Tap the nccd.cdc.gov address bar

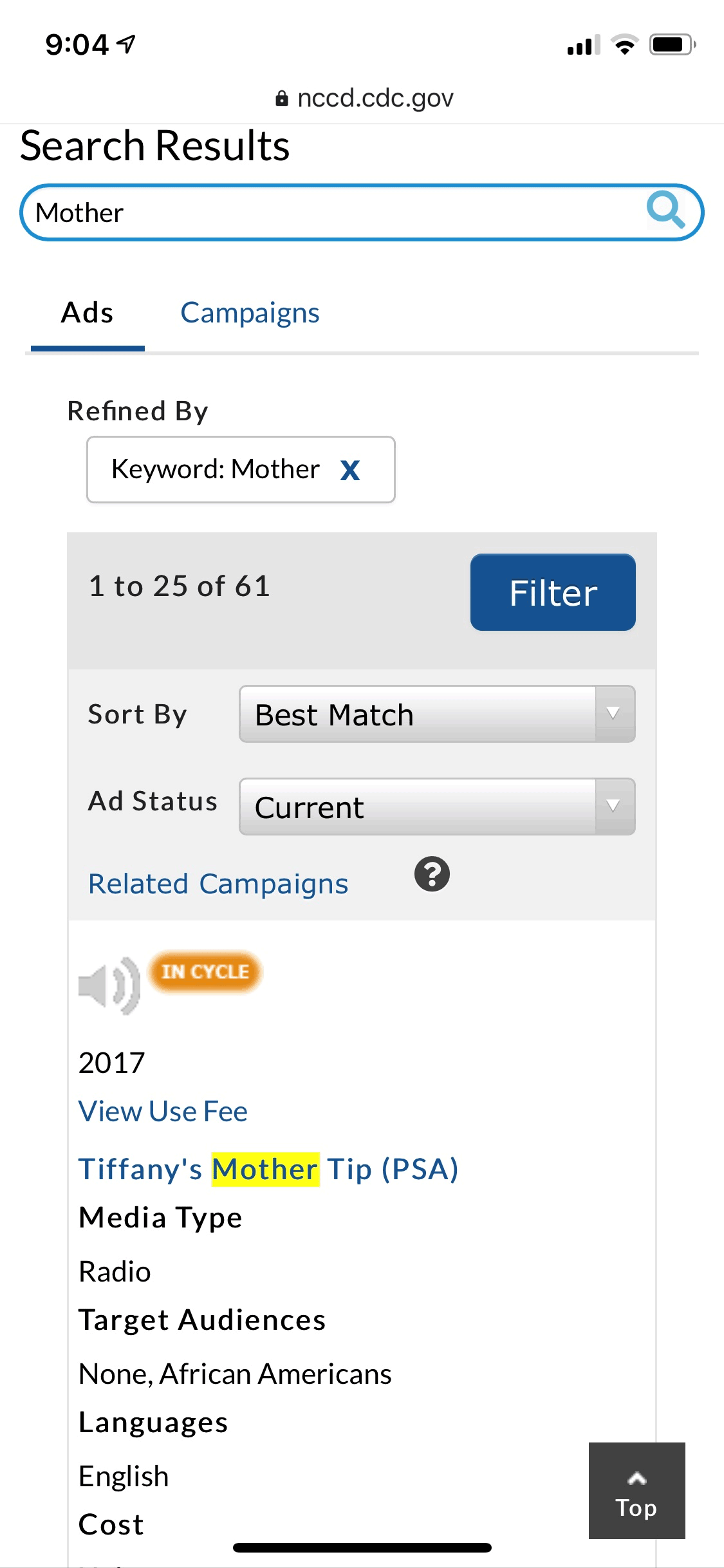click(375, 98)
